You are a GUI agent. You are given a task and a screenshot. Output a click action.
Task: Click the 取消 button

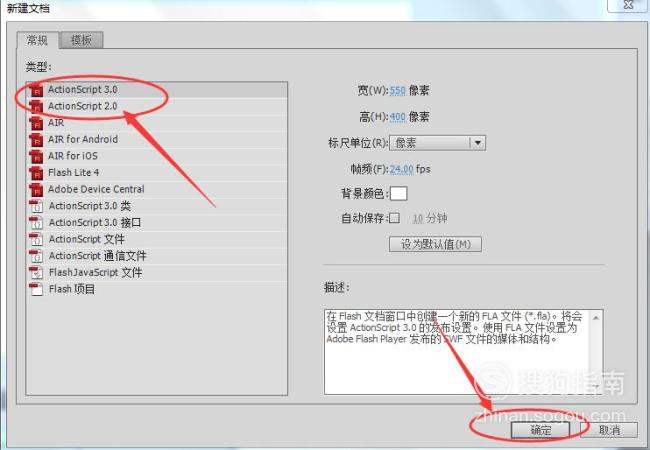609,430
